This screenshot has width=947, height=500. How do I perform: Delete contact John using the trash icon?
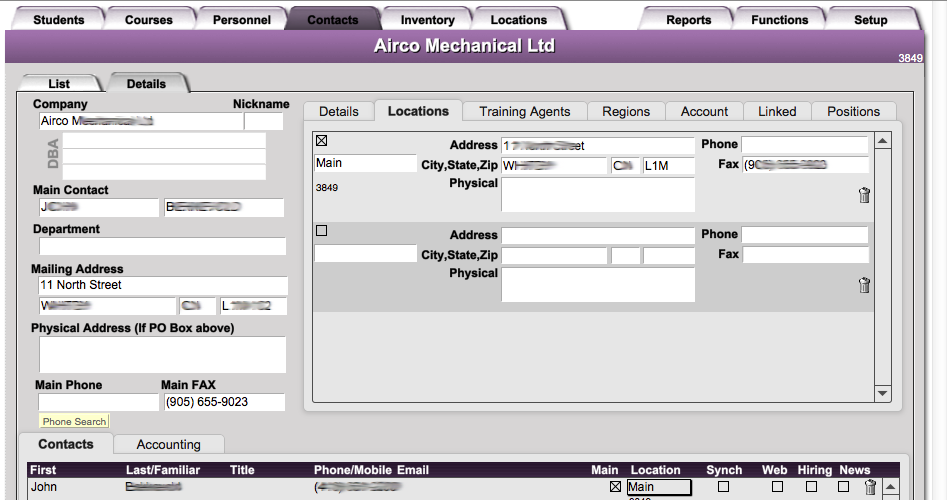point(870,487)
